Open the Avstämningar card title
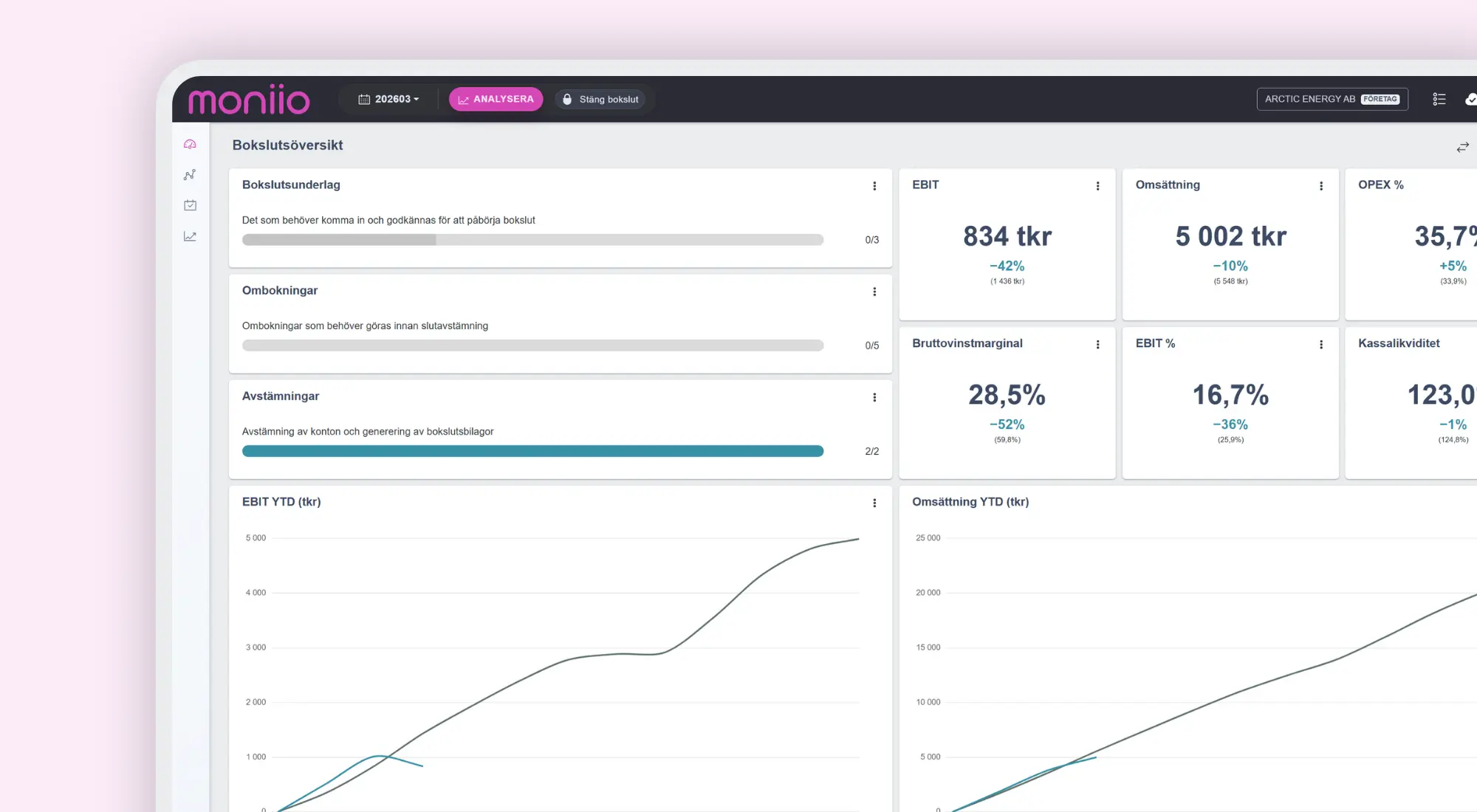 (281, 396)
